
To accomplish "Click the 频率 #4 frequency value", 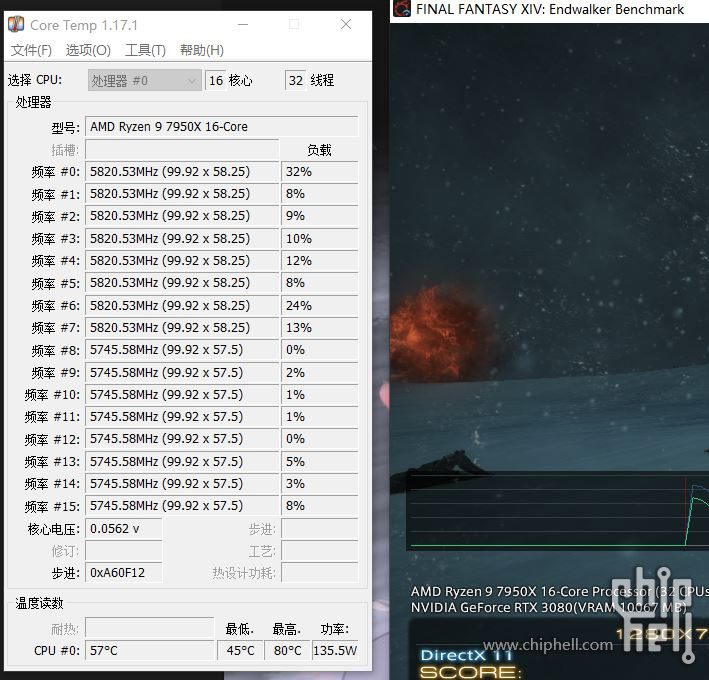I will tap(182, 261).
